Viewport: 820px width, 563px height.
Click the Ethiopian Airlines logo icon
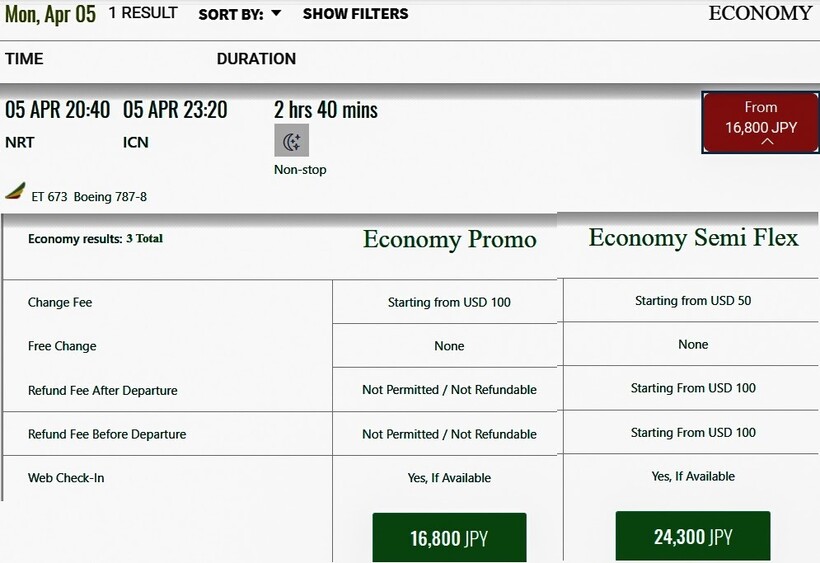point(15,191)
